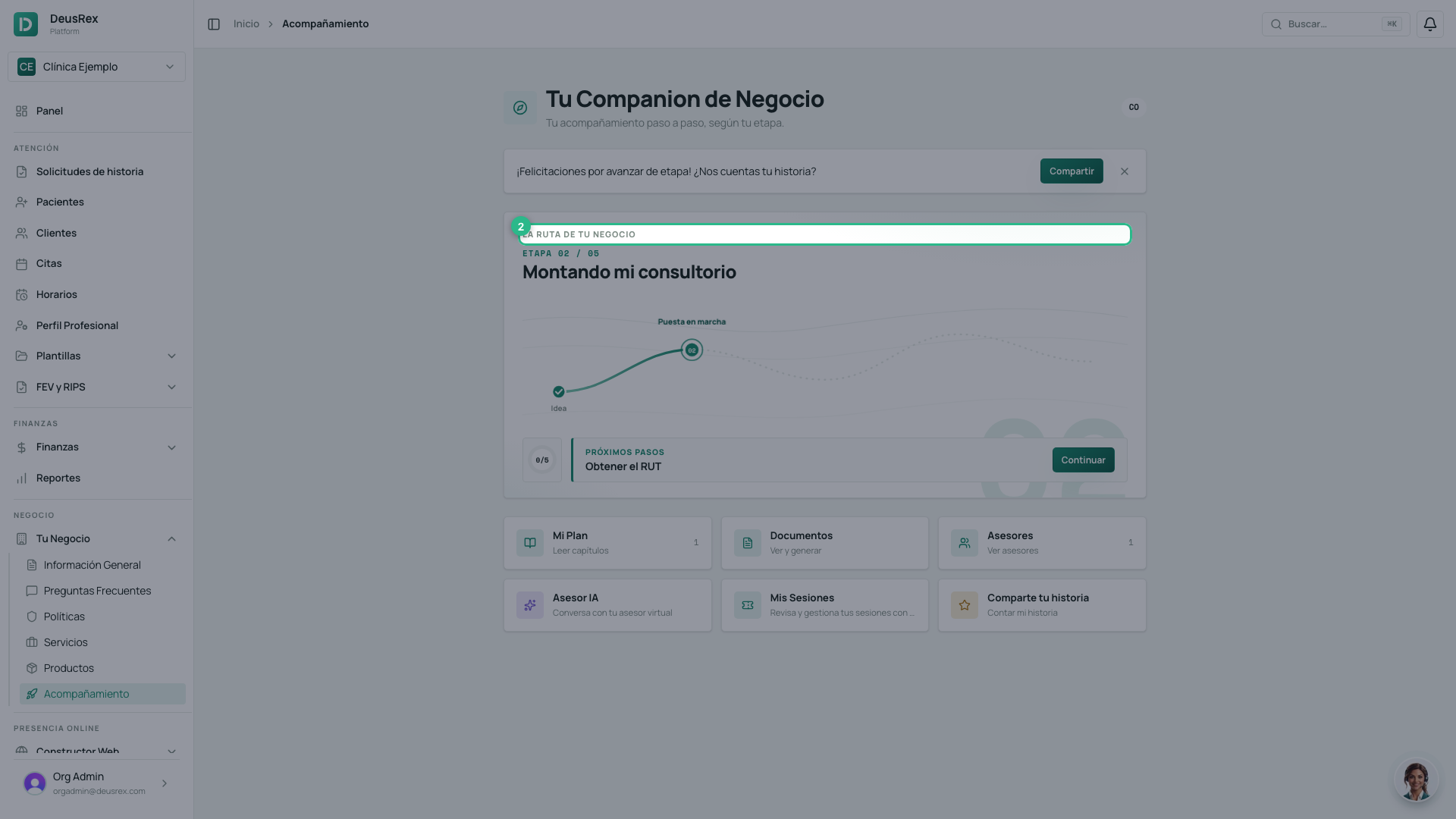
Task: Open Clínica Ejemplo organization dropdown
Action: pyautogui.click(x=96, y=67)
